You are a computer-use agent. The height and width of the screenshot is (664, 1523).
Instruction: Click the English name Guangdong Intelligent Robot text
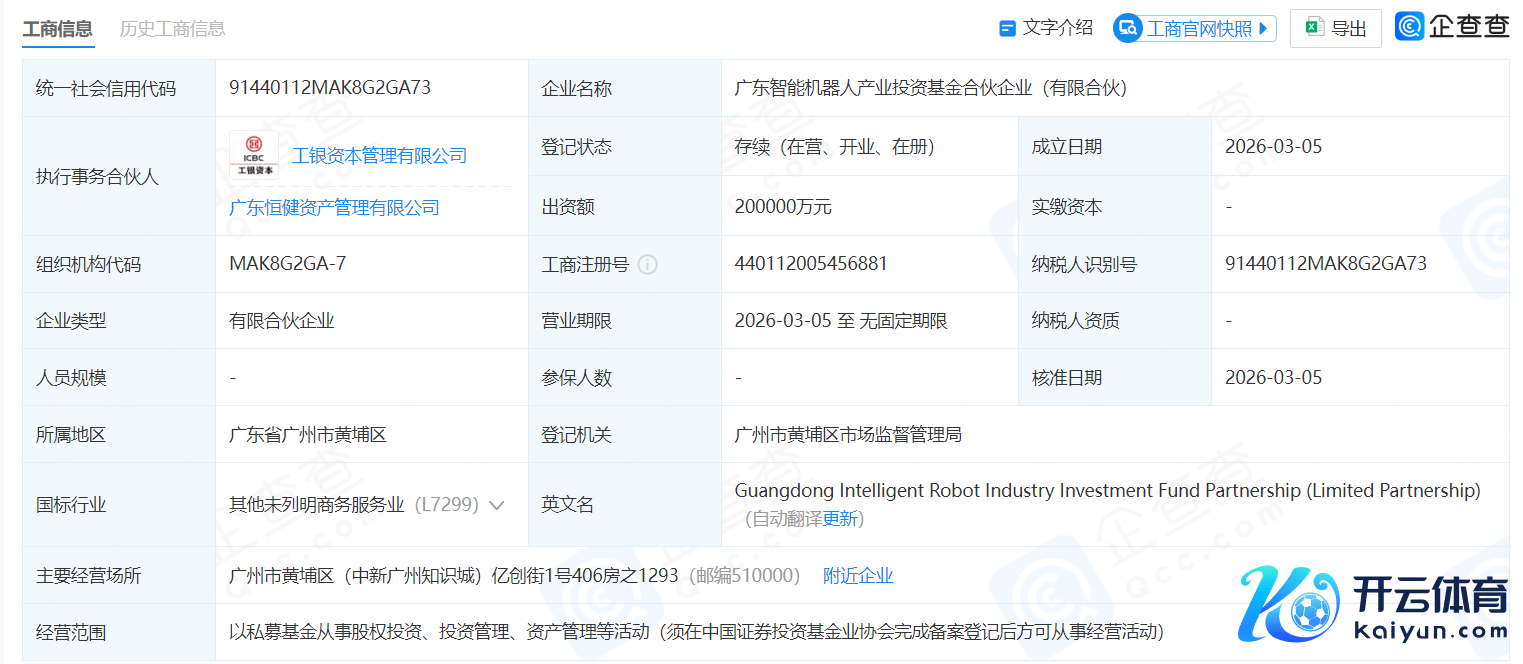click(1106, 491)
